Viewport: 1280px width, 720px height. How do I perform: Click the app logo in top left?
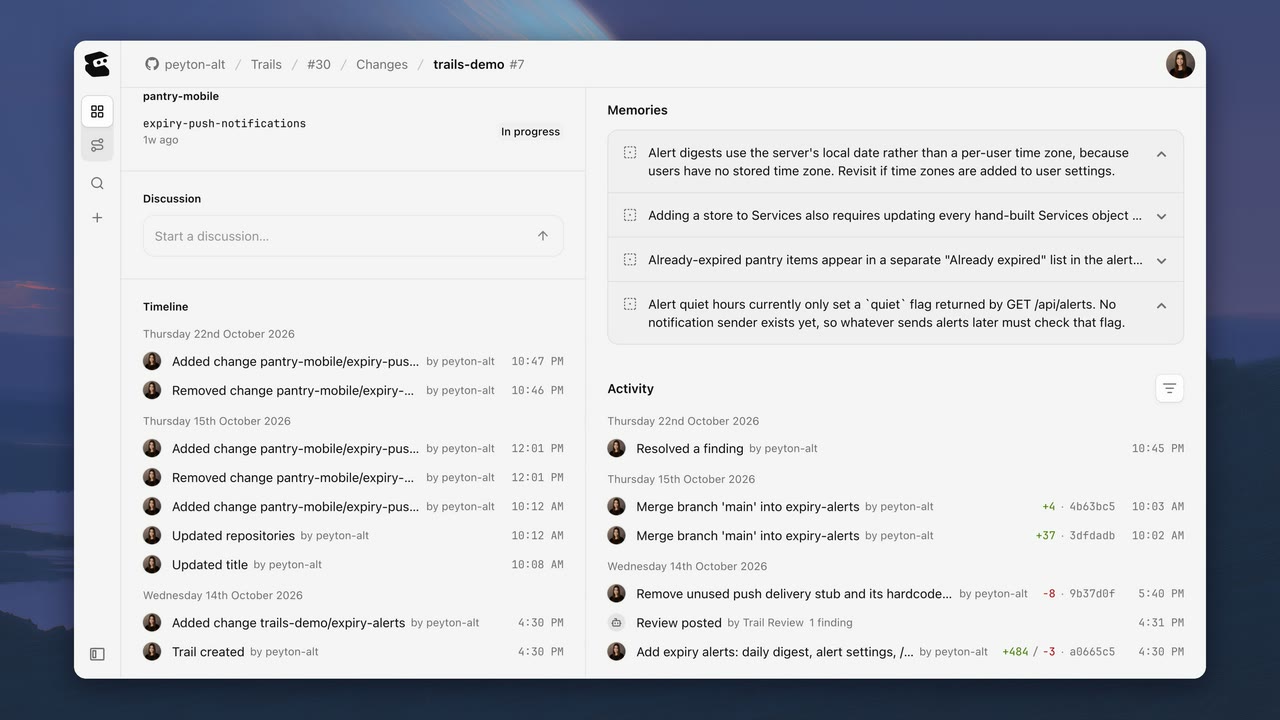coord(97,64)
